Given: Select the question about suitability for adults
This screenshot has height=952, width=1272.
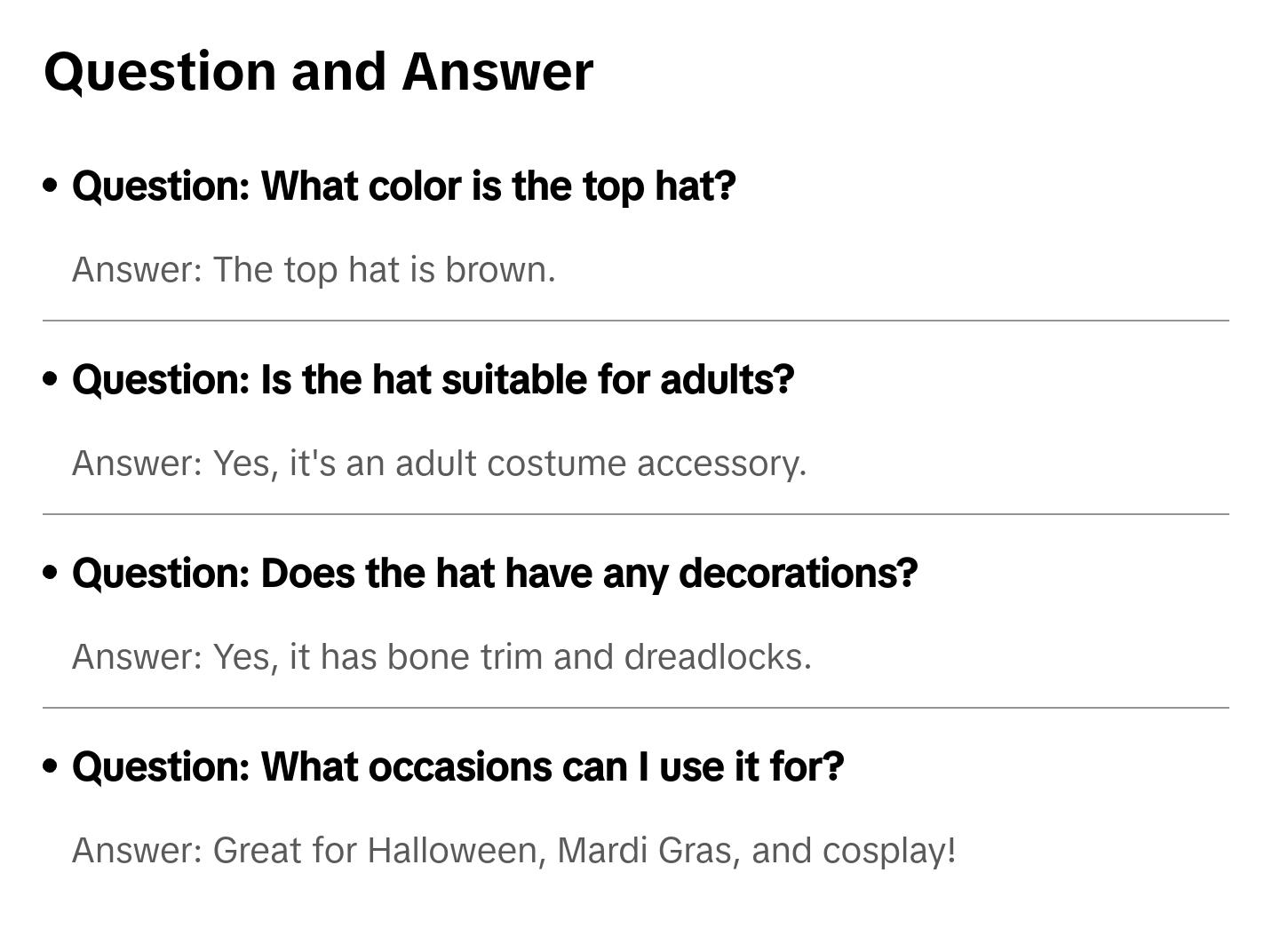Looking at the screenshot, I should click(433, 380).
